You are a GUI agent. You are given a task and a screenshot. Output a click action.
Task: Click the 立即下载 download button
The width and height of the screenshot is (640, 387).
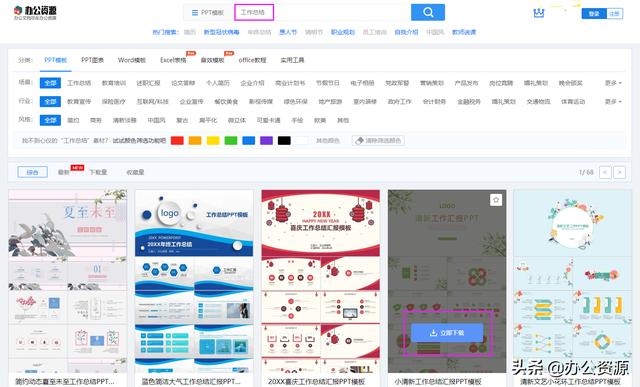point(447,333)
